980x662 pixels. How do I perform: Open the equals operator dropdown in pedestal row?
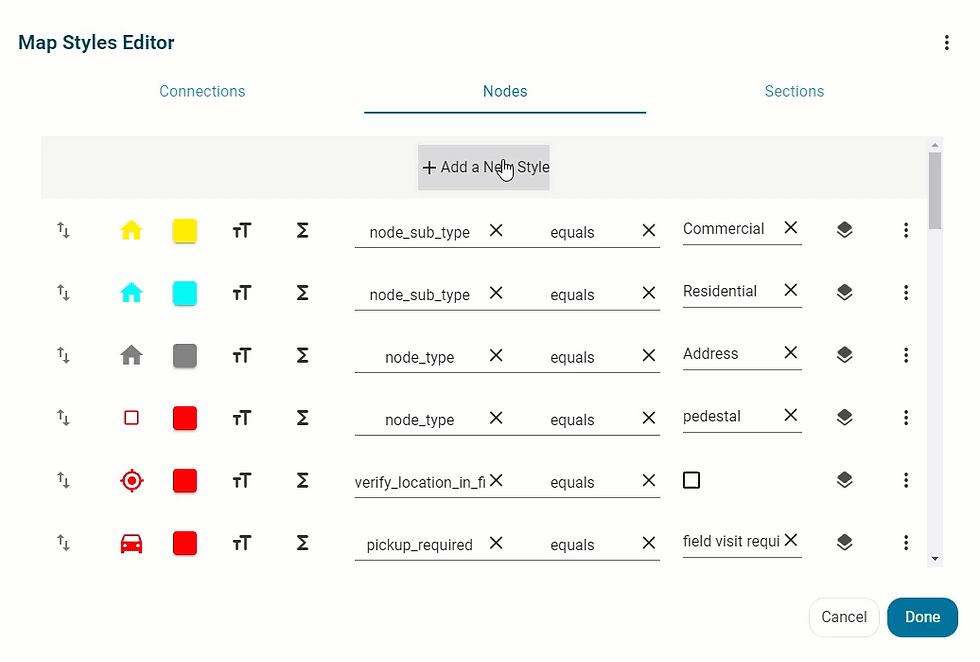(x=572, y=419)
